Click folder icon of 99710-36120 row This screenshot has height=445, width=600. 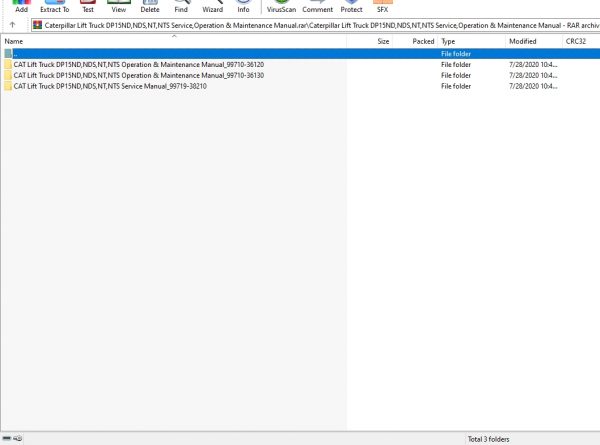8,65
